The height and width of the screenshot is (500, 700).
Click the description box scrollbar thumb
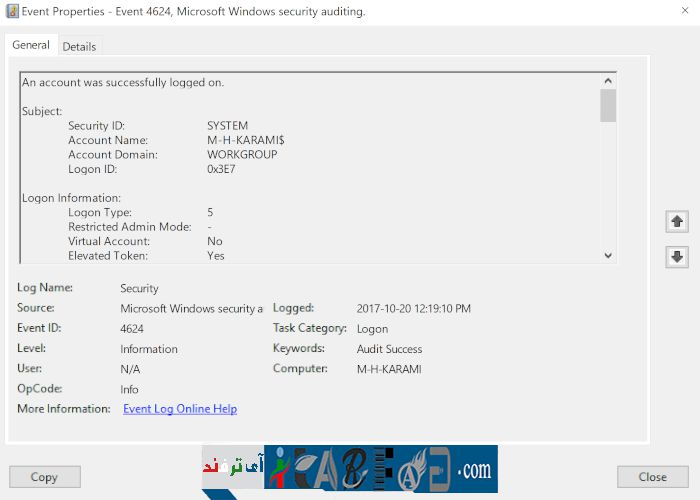coord(608,105)
